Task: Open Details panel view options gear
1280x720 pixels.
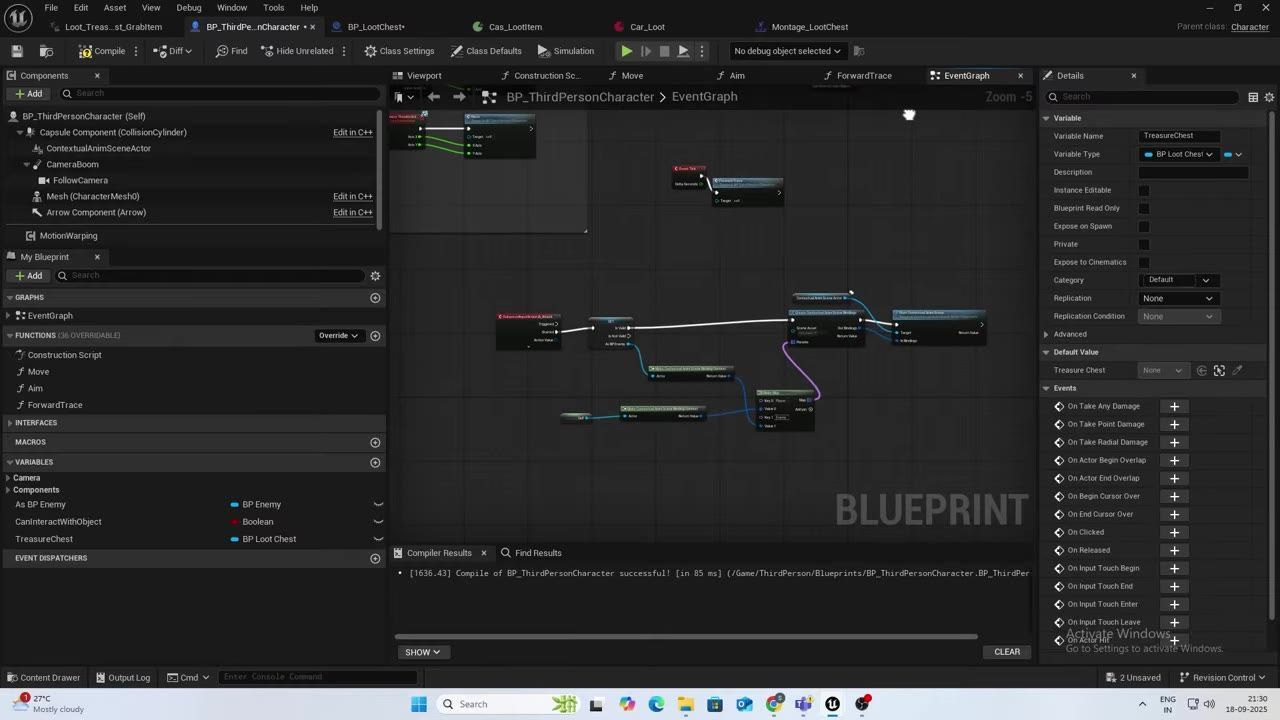Action: (x=1270, y=97)
